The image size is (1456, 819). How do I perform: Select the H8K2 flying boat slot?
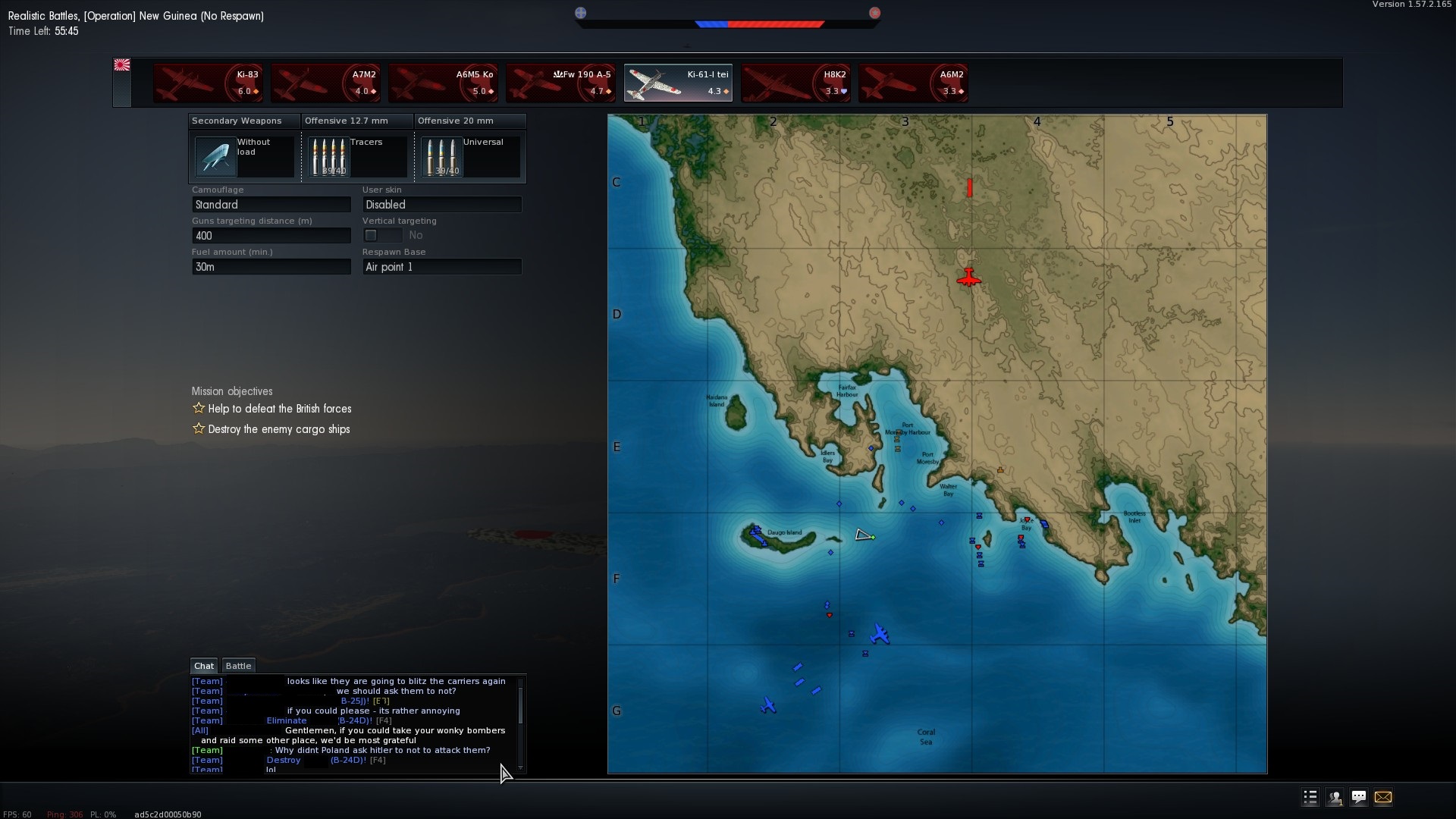coord(795,83)
